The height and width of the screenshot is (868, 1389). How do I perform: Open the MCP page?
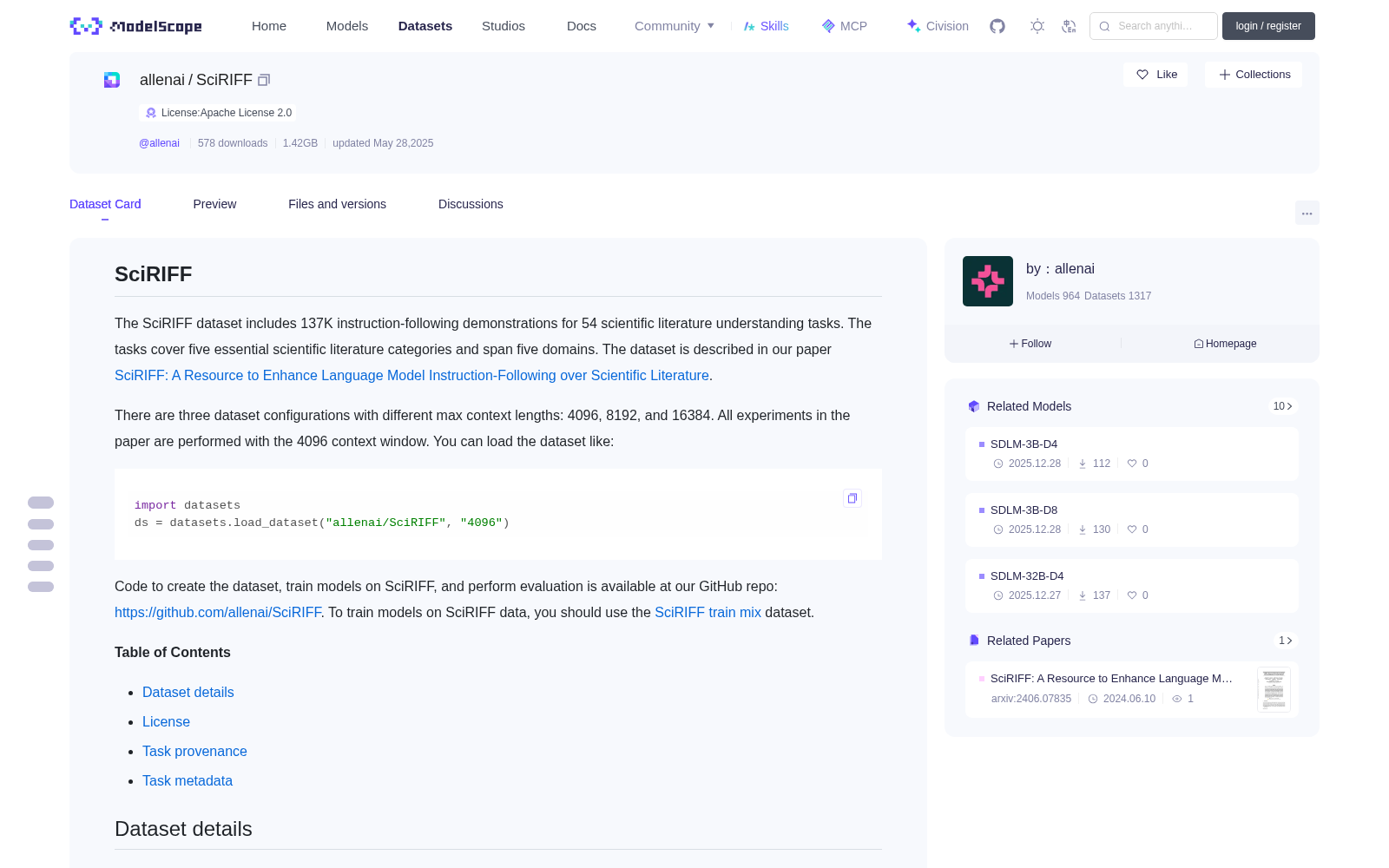[845, 26]
